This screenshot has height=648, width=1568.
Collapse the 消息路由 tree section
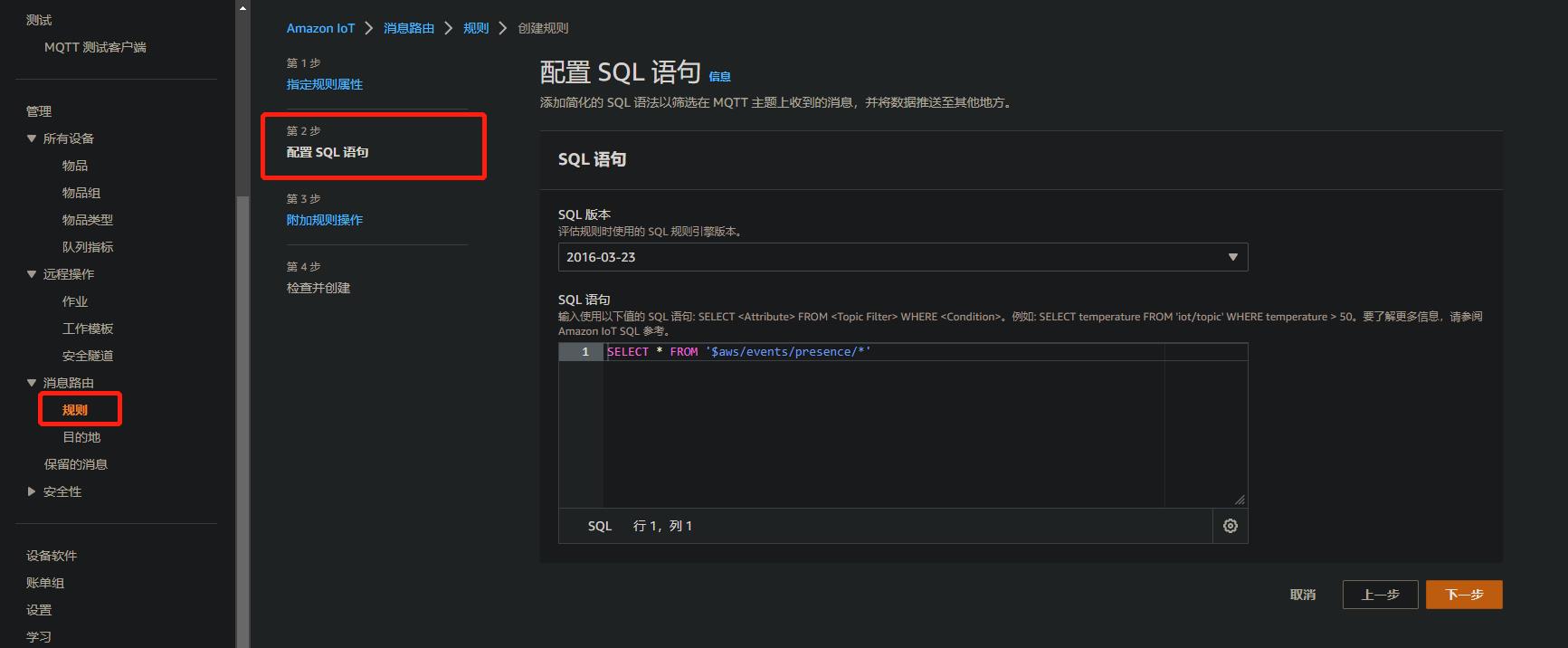tap(32, 383)
